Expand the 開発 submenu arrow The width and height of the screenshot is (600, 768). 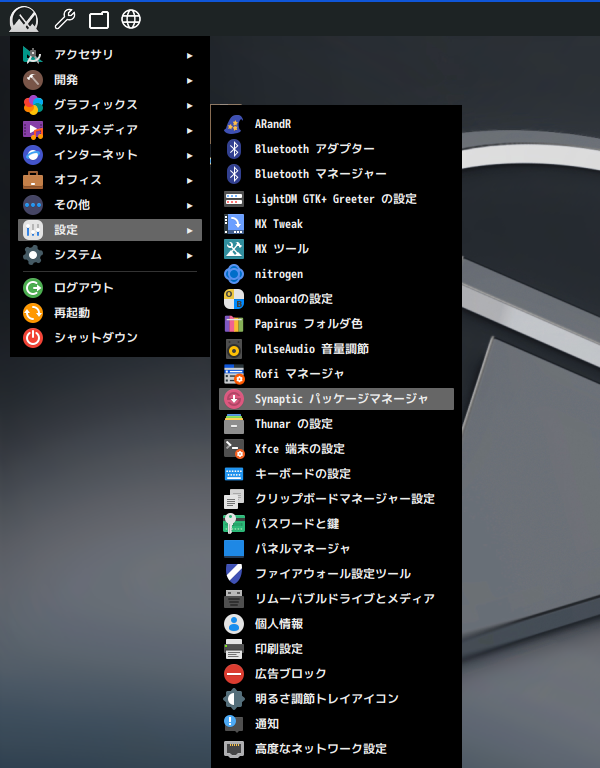190,80
